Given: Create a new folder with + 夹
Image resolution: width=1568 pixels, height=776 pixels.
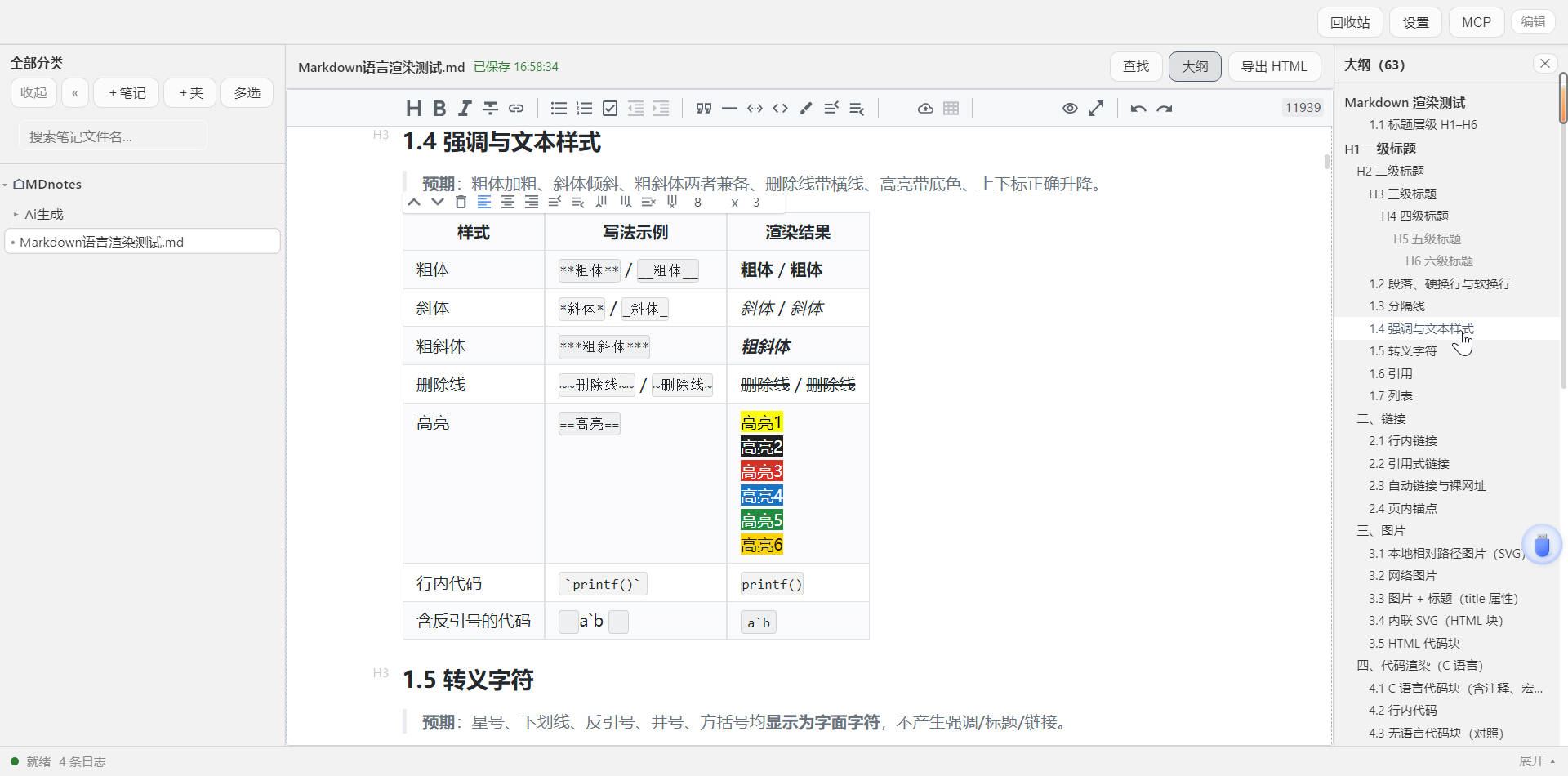Looking at the screenshot, I should point(190,93).
